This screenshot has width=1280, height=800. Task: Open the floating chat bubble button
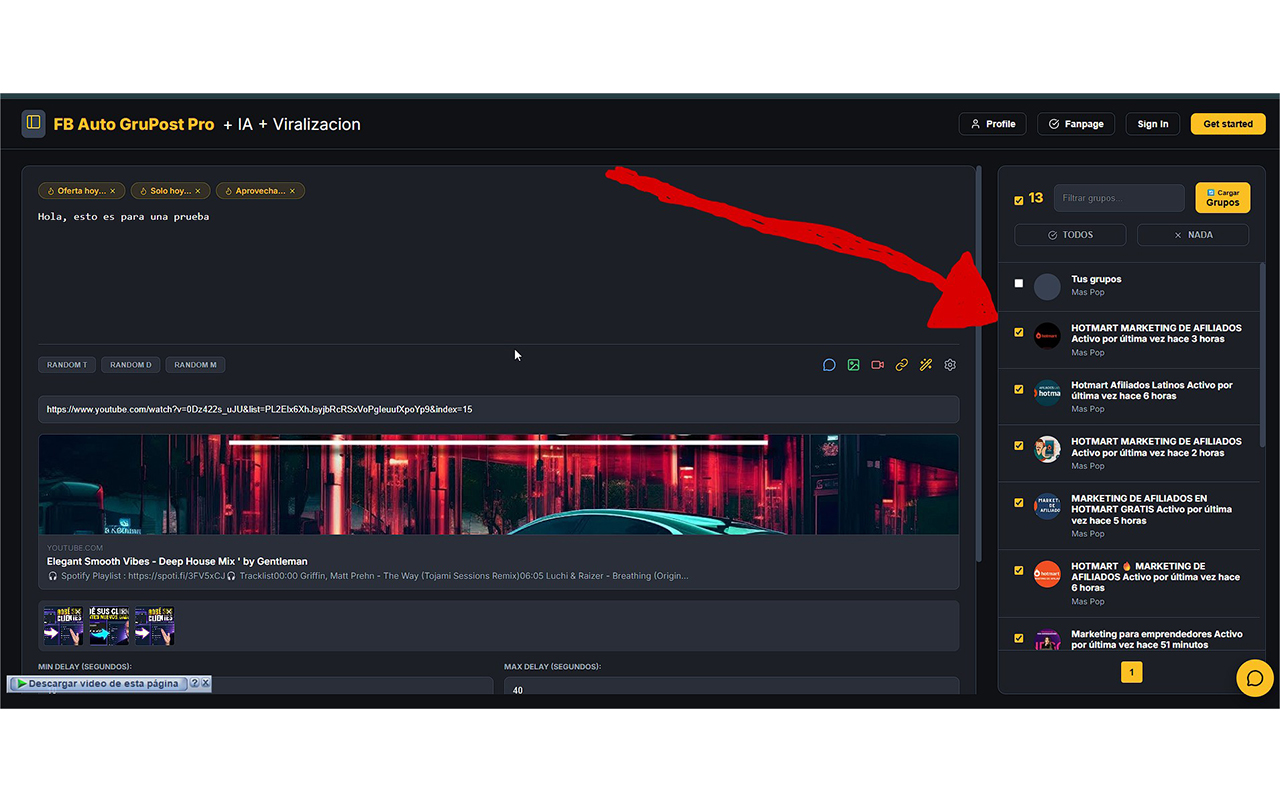tap(1255, 678)
